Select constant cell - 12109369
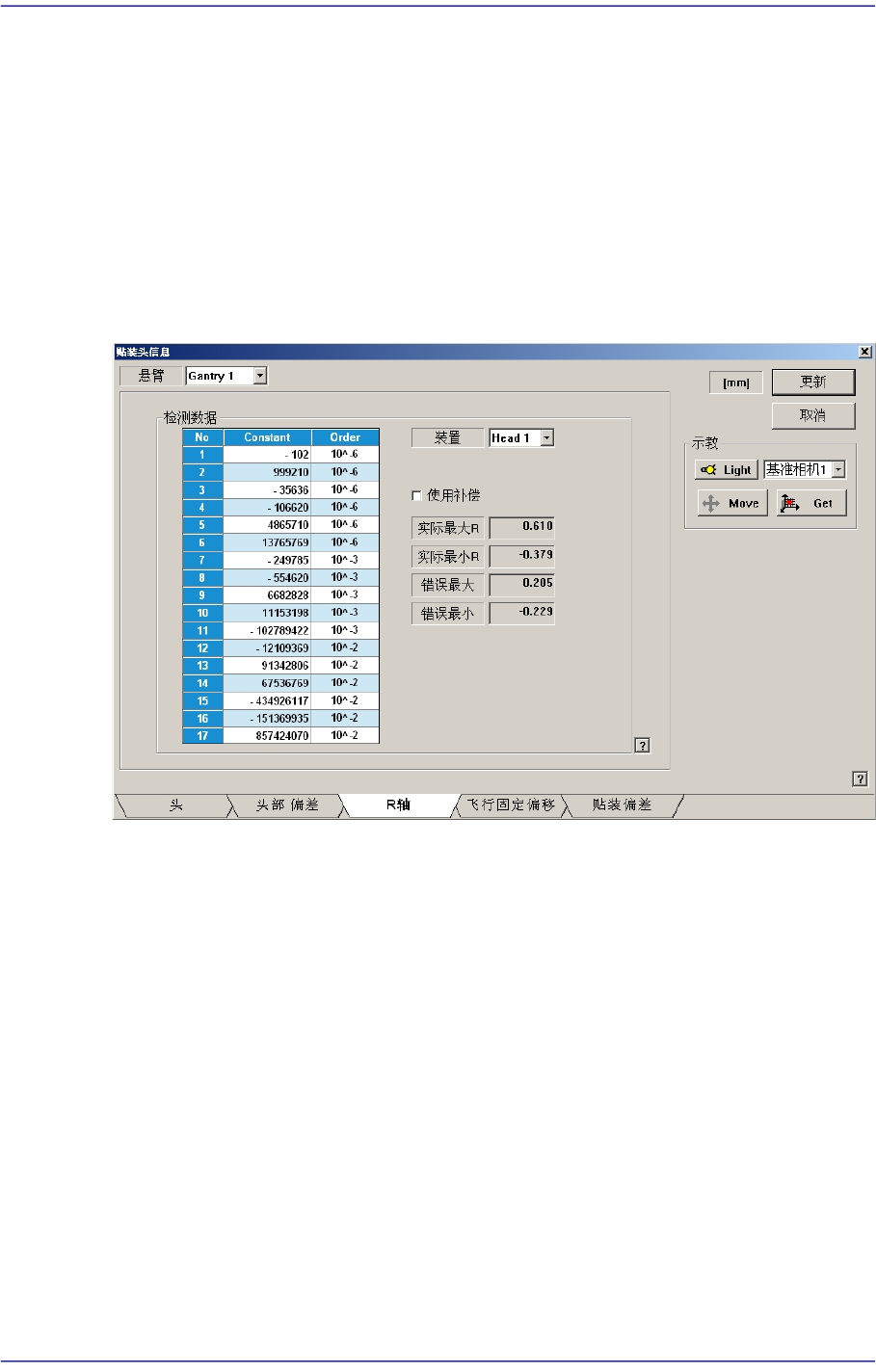This screenshot has width=876, height=1372. [267, 647]
